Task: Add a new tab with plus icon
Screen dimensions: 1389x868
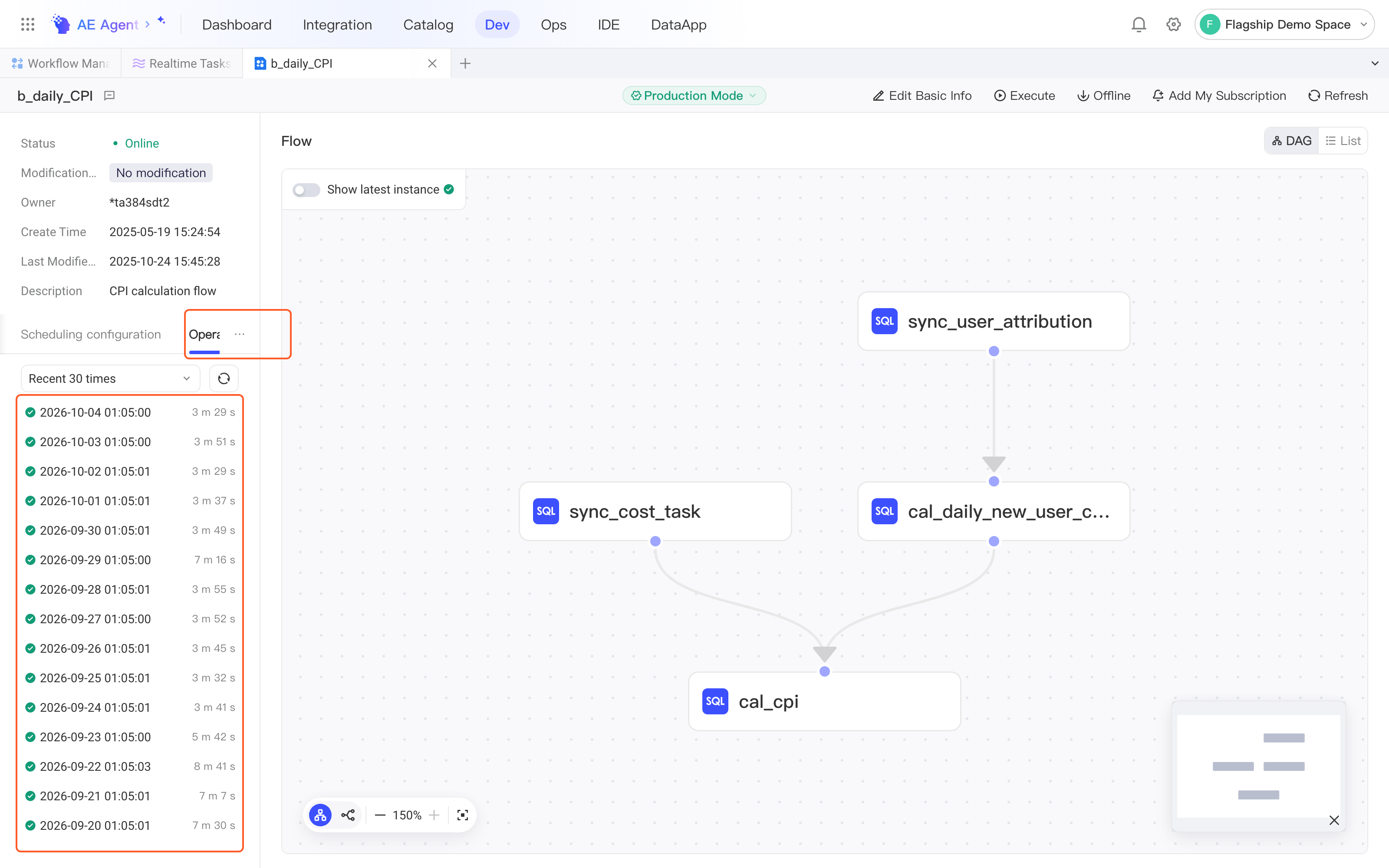Action: coord(465,63)
